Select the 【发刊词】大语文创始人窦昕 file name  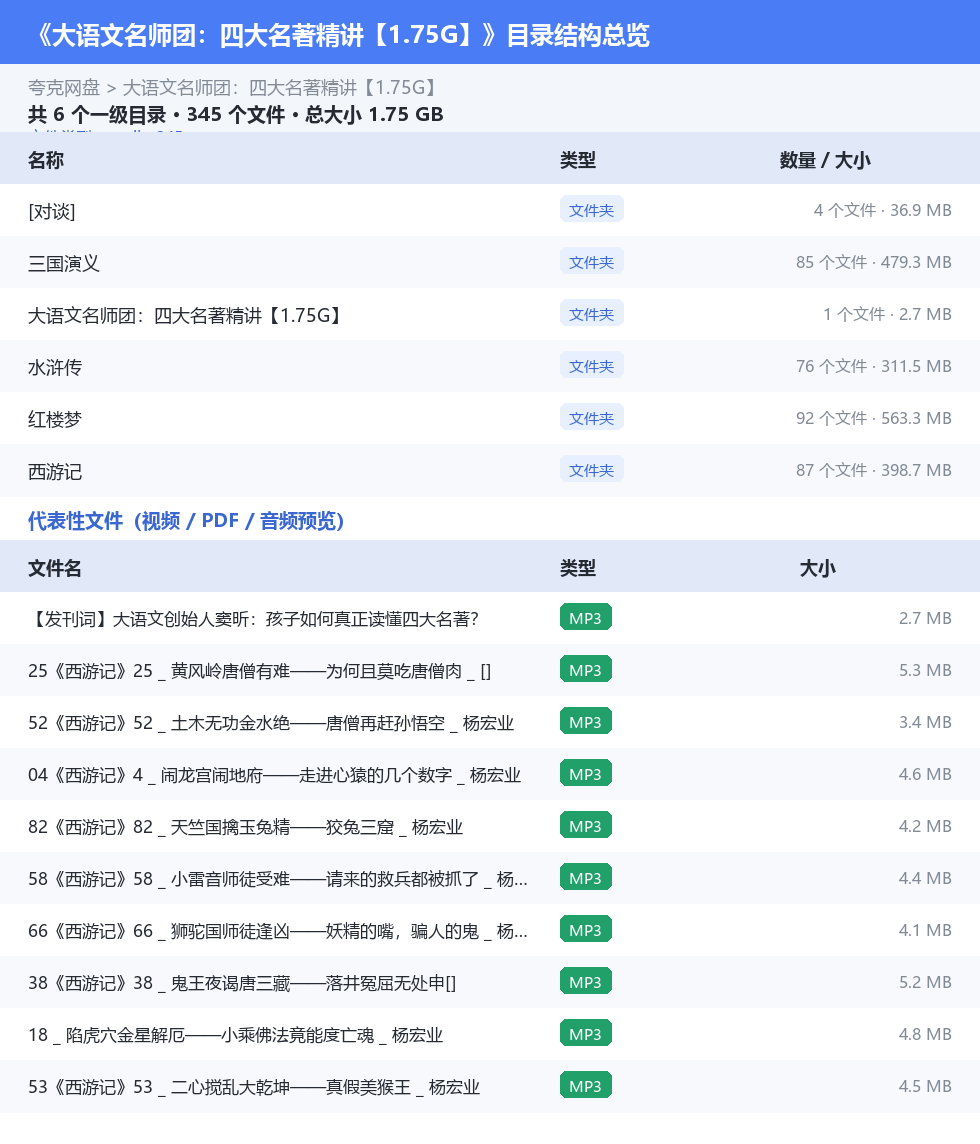click(x=253, y=619)
